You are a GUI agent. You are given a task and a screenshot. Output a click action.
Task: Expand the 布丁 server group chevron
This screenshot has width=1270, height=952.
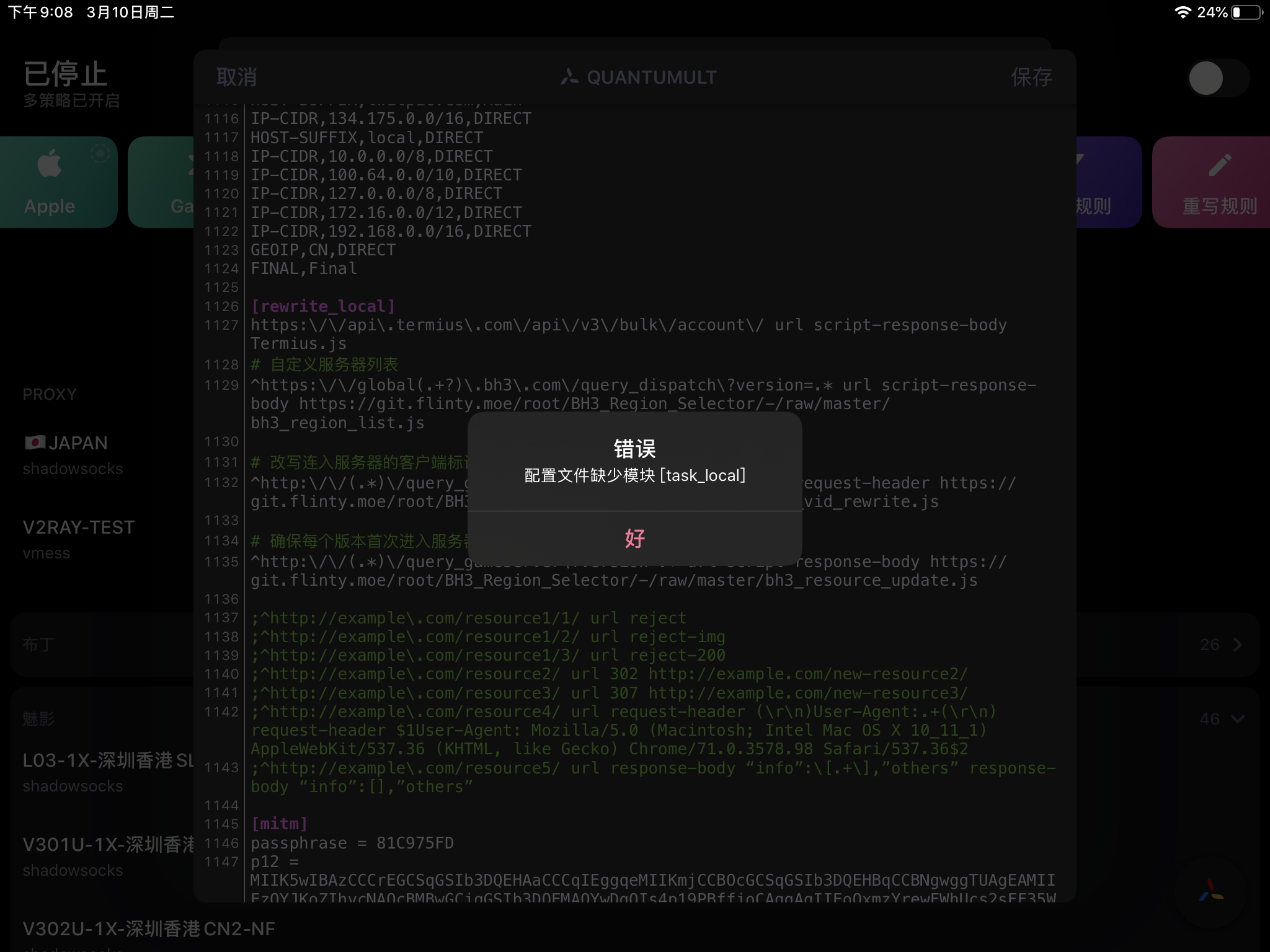tap(1238, 645)
